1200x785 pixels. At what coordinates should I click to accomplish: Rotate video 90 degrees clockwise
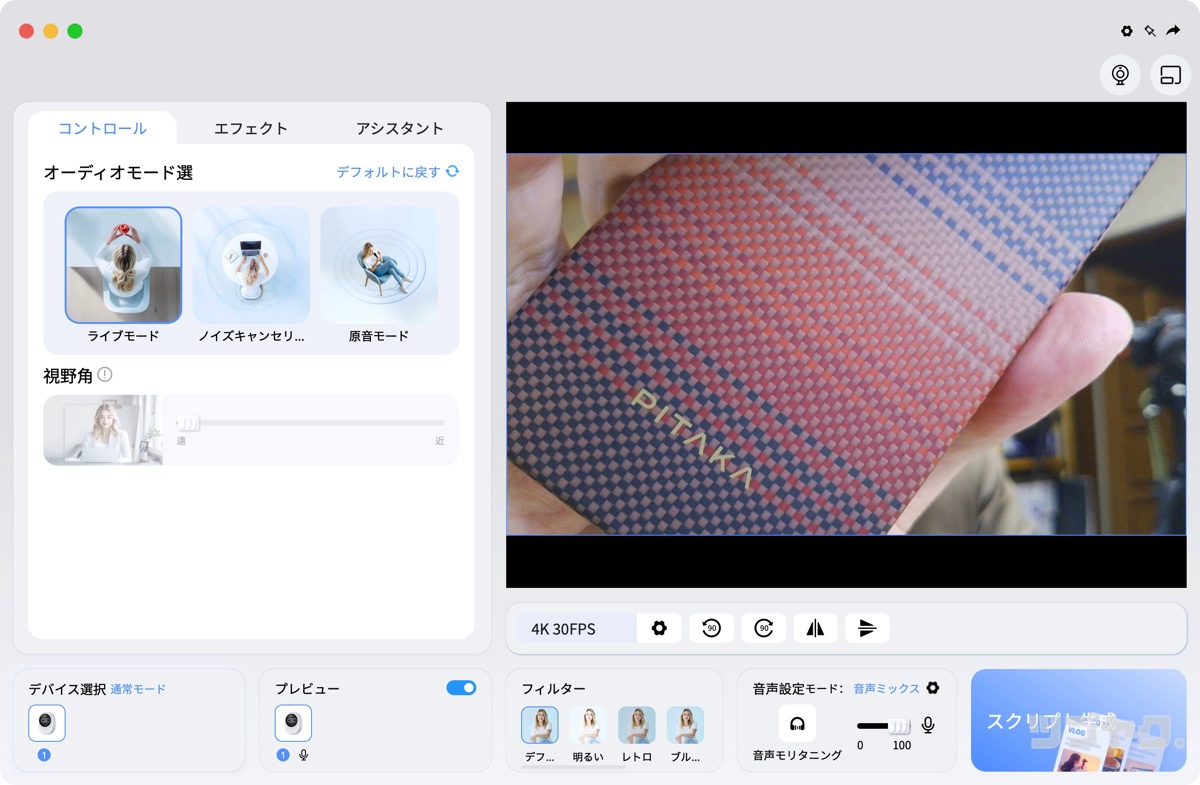763,628
